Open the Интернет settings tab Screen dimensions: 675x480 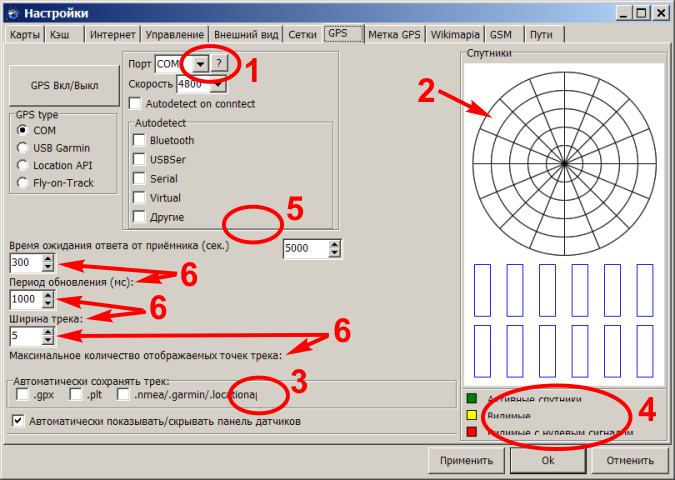[112, 34]
